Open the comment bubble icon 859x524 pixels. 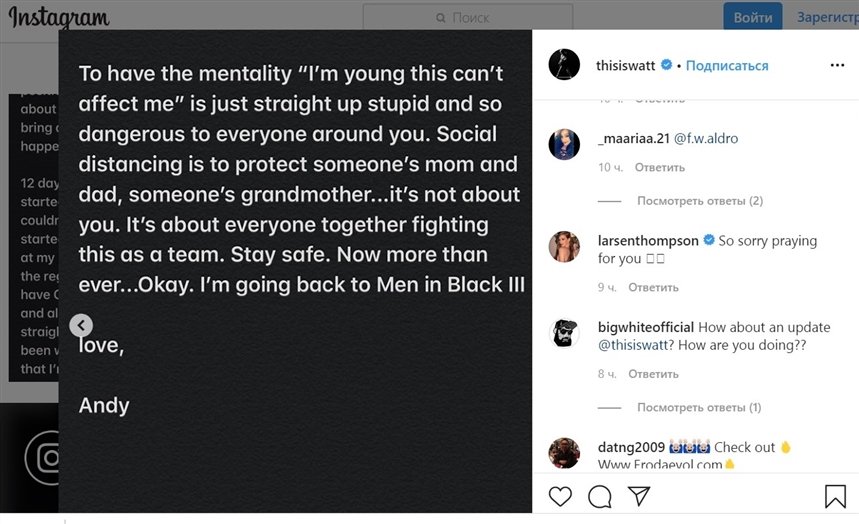pos(600,496)
